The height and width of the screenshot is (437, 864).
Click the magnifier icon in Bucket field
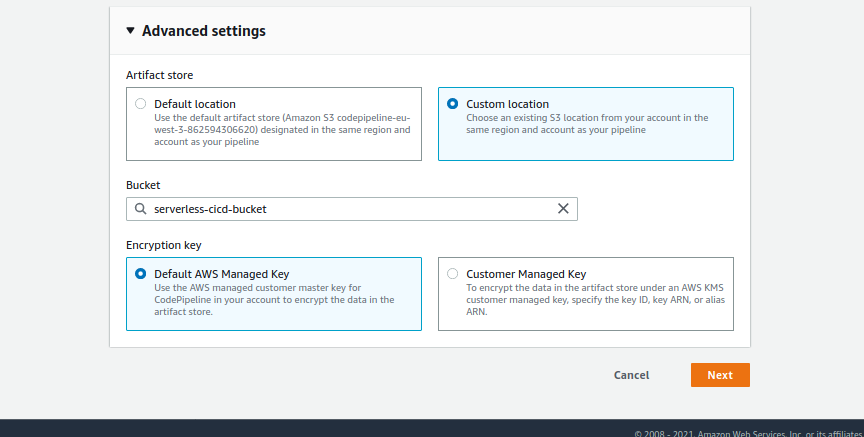pos(140,209)
